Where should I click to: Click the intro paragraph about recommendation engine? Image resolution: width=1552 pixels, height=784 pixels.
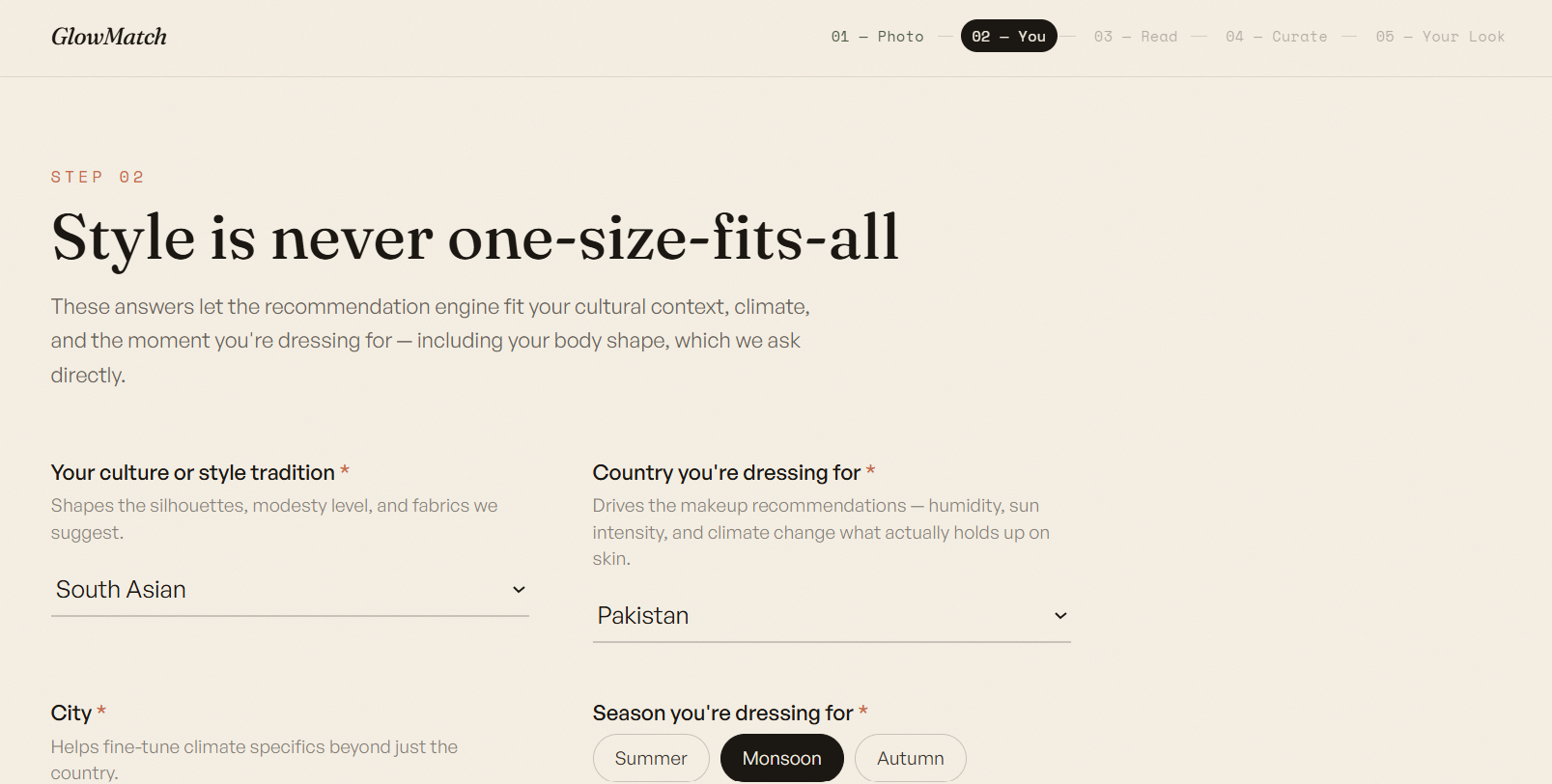pos(431,341)
